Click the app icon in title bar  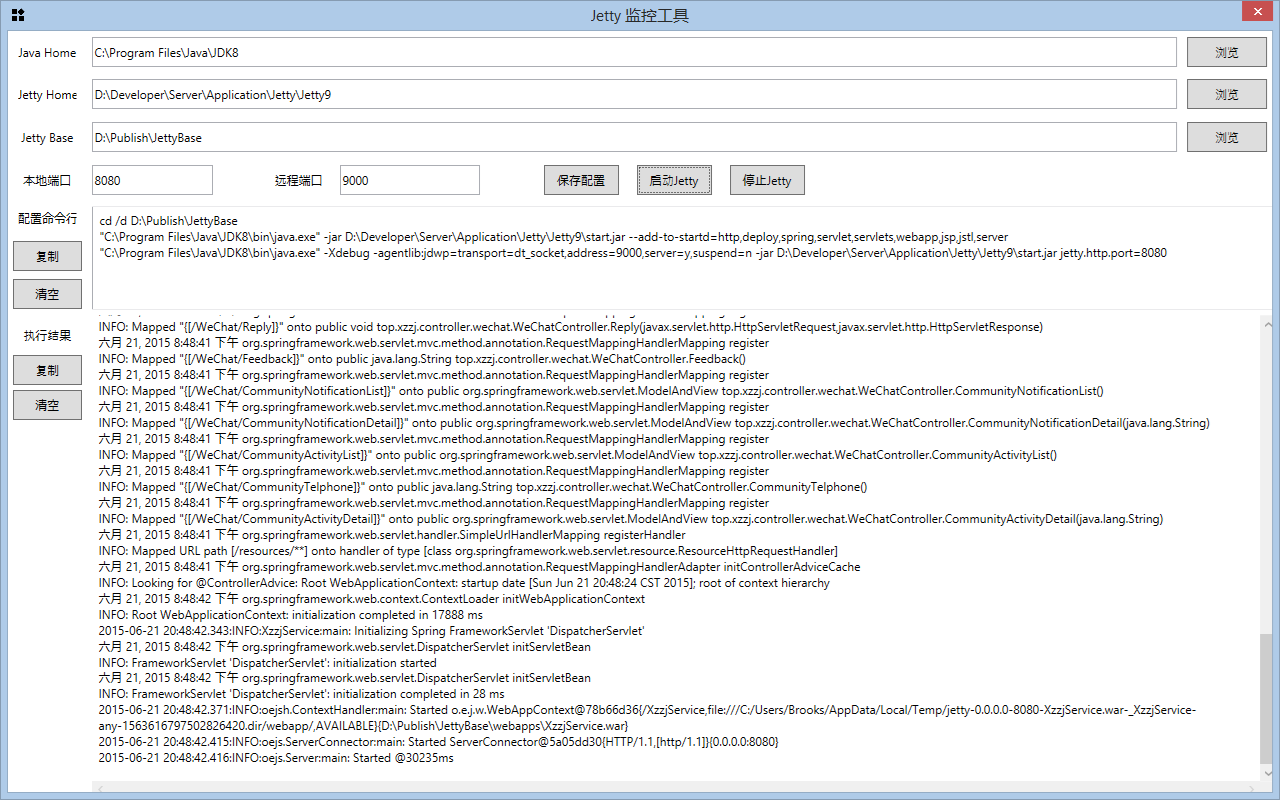(x=18, y=15)
